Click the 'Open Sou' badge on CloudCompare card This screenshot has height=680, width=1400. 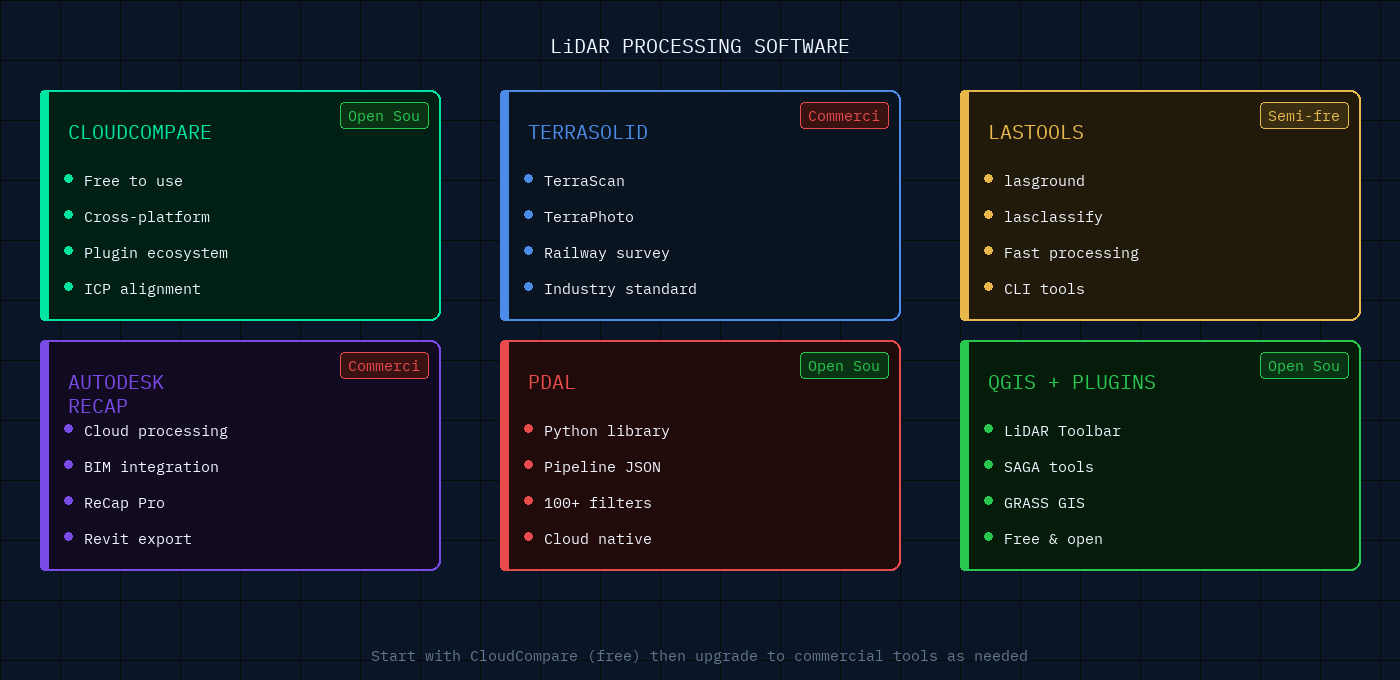tap(384, 116)
